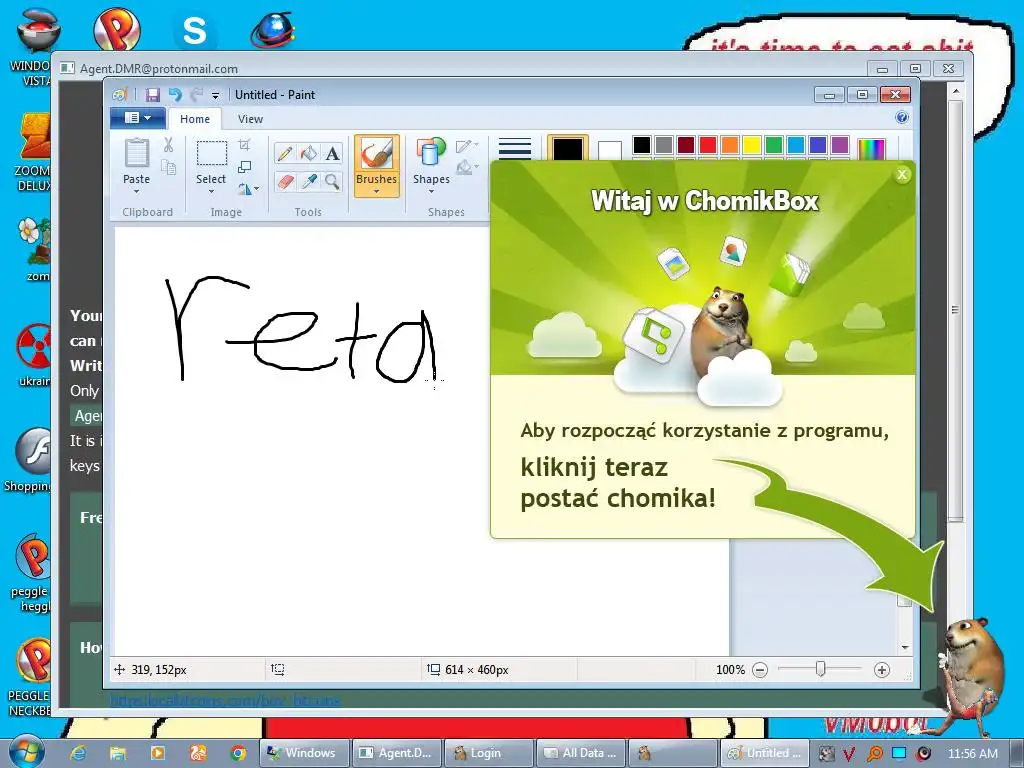
Task: Choose the orange palette color
Action: [730, 145]
